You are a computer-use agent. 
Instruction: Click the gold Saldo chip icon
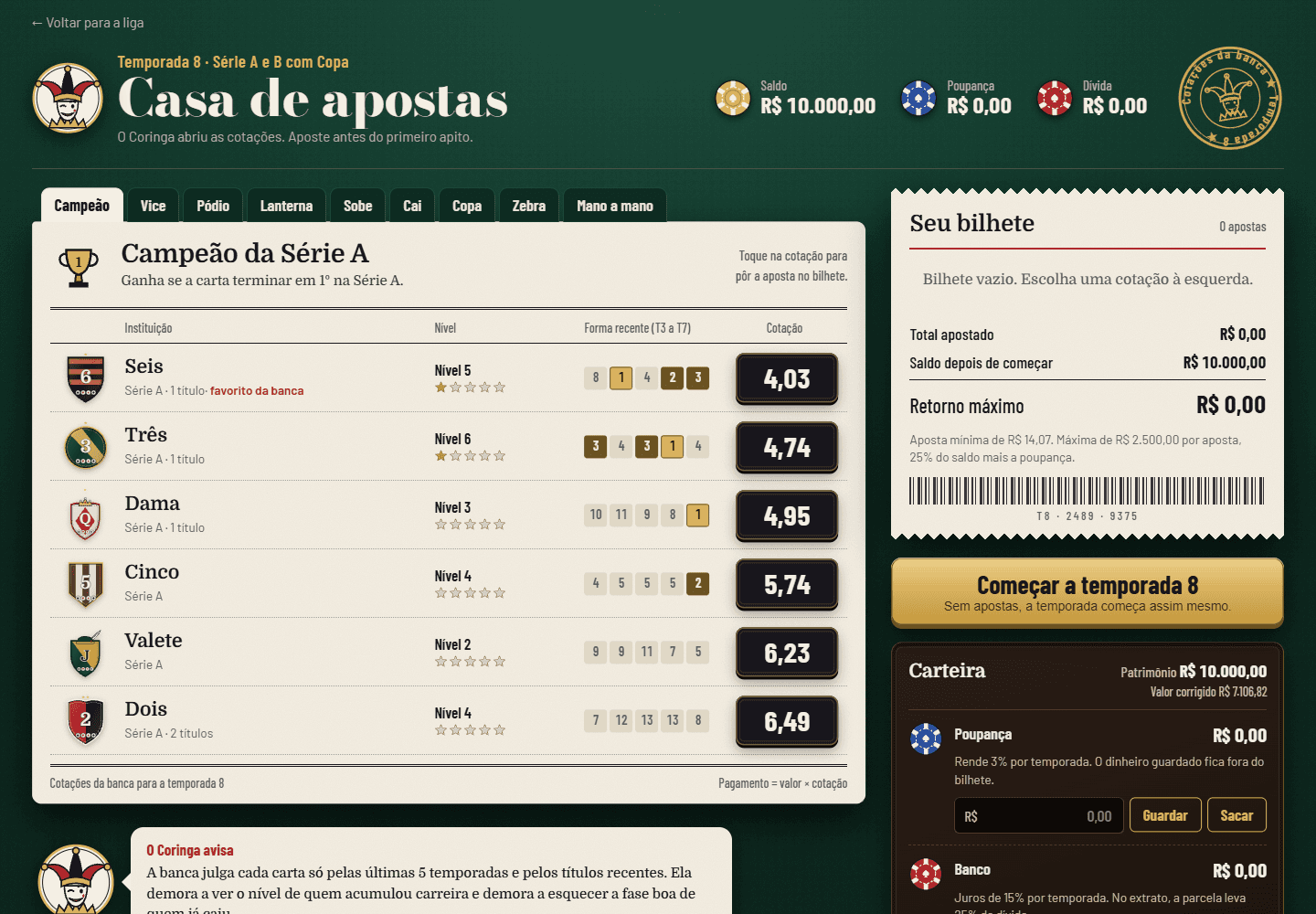[x=733, y=98]
